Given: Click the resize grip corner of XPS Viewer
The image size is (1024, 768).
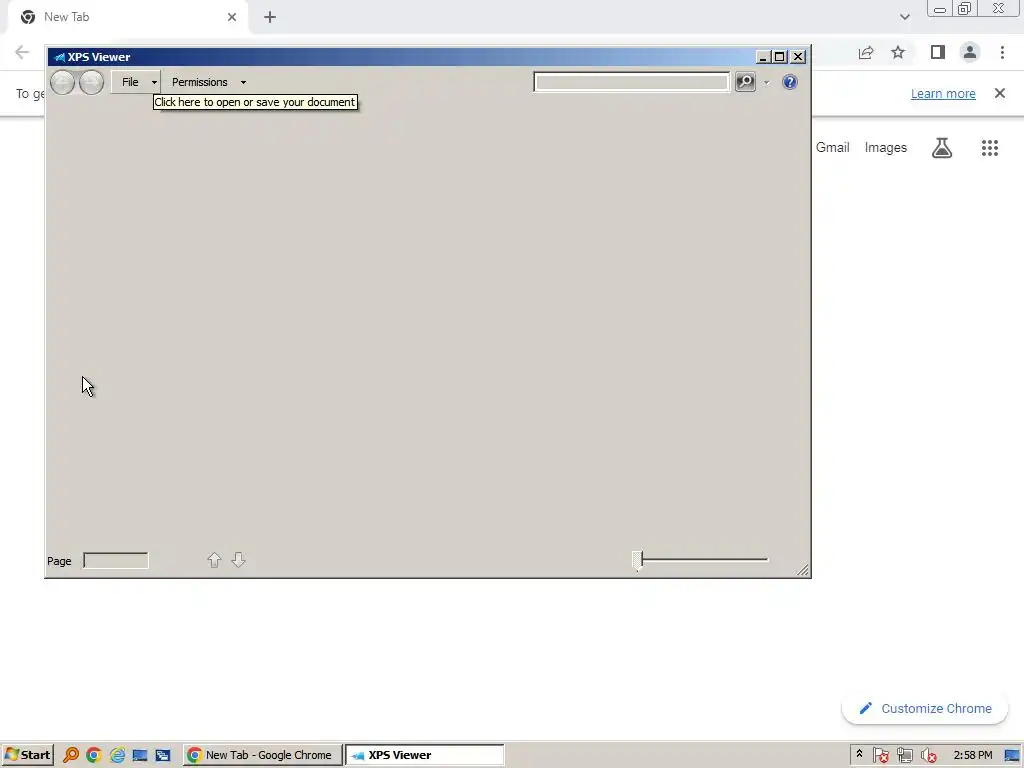Looking at the screenshot, I should (x=803, y=570).
